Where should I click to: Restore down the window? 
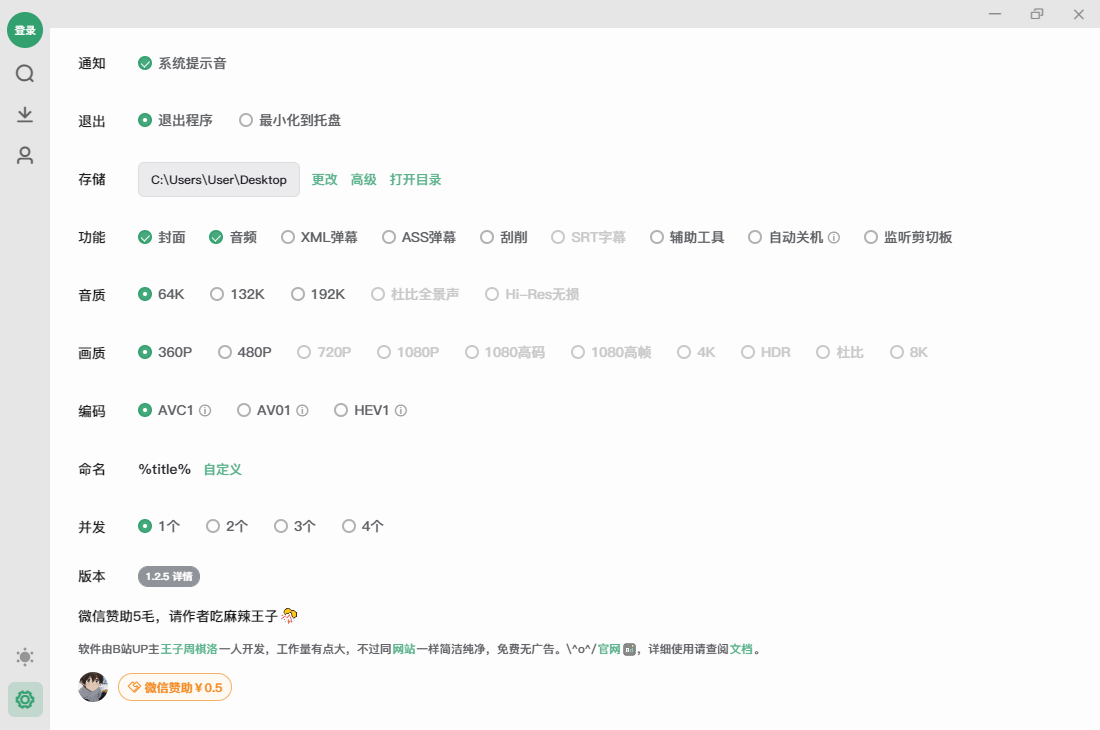(x=1037, y=14)
